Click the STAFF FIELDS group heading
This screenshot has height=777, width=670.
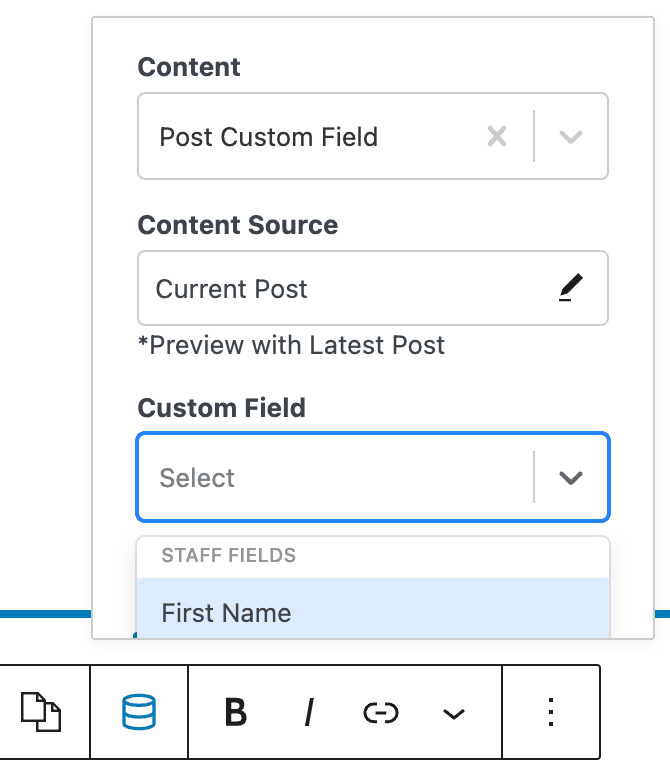coord(229,555)
